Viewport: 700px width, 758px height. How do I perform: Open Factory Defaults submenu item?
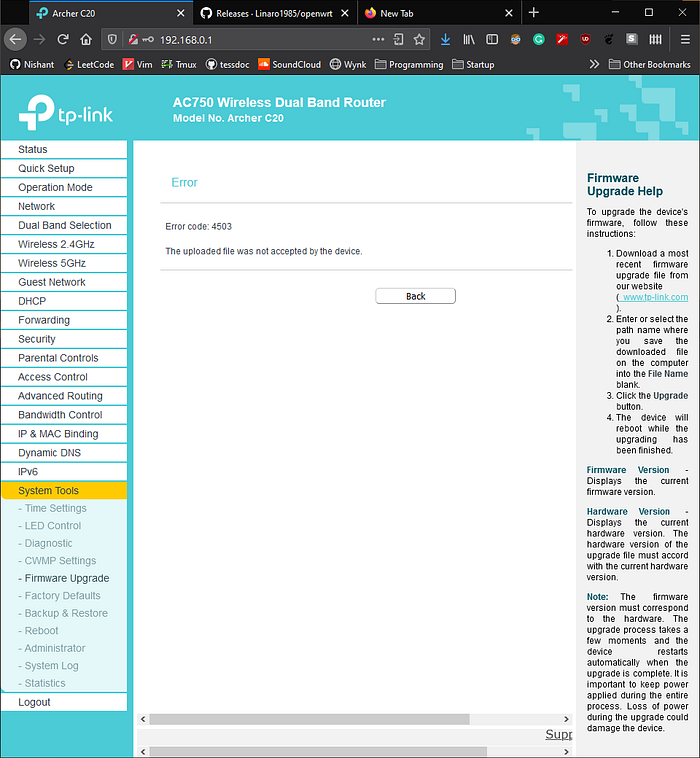tap(62, 596)
